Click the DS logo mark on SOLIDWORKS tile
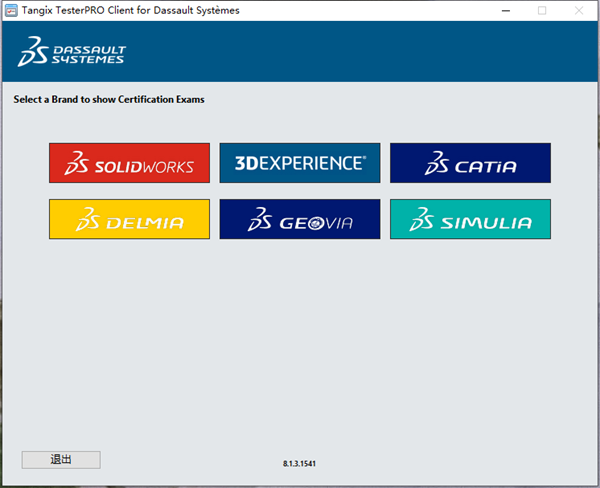This screenshot has height=488, width=600. 76,163
